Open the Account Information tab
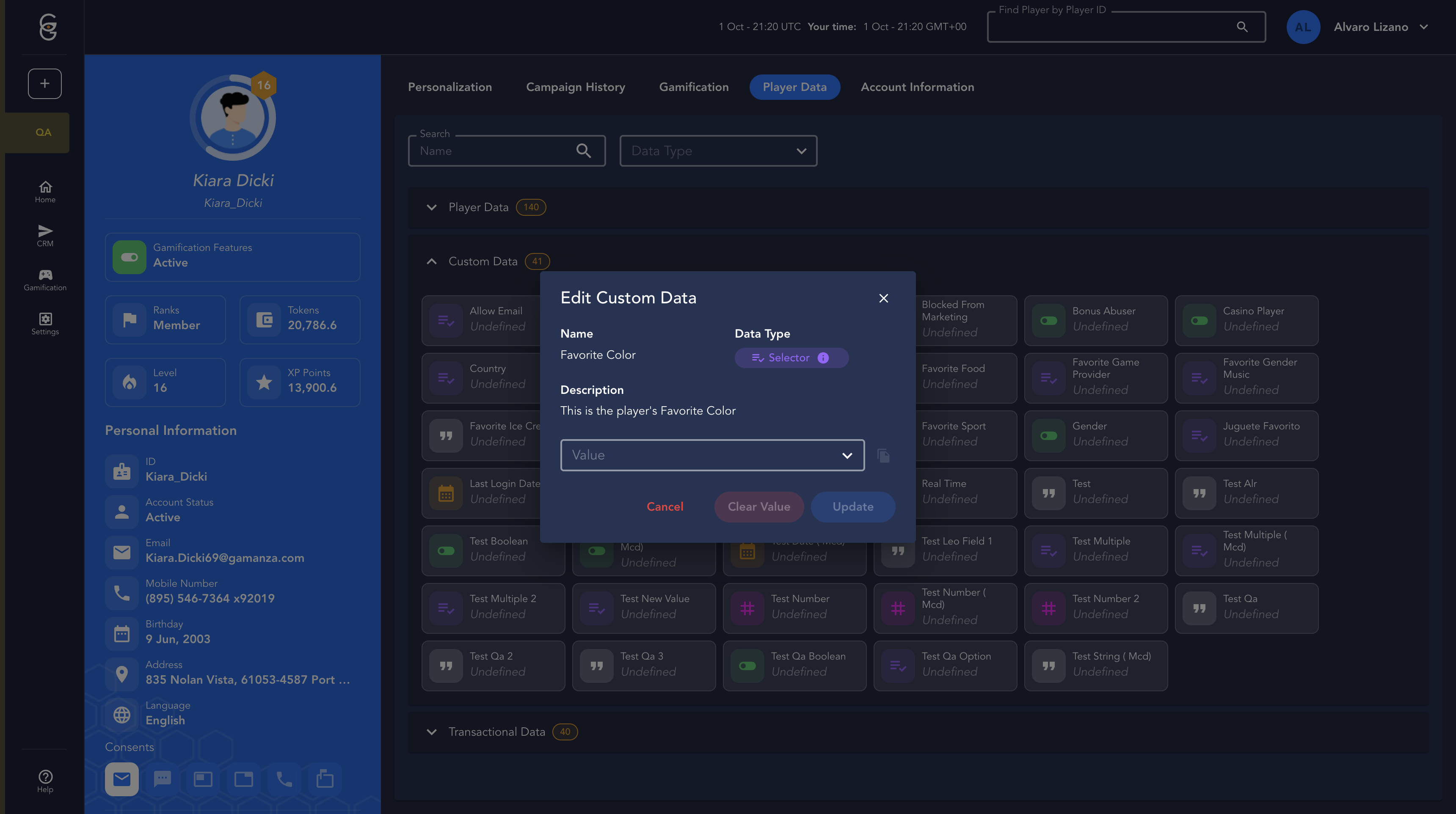This screenshot has height=814, width=1456. (x=917, y=87)
